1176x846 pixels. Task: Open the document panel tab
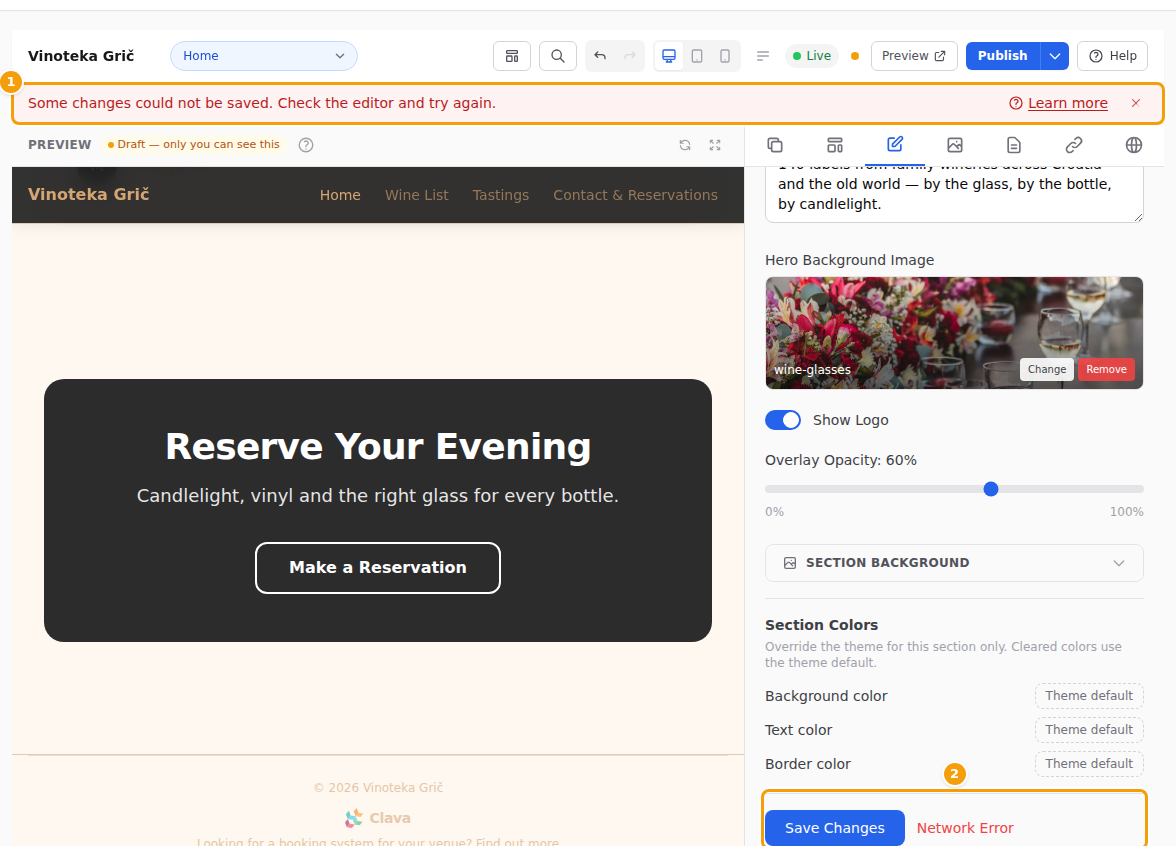pos(1014,145)
